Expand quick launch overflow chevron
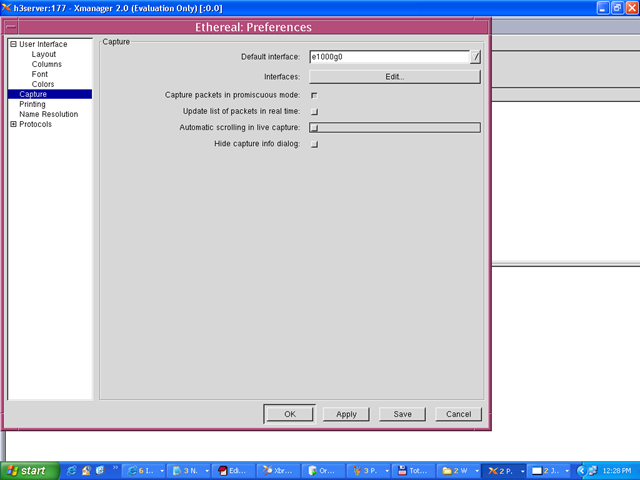 coord(115,468)
